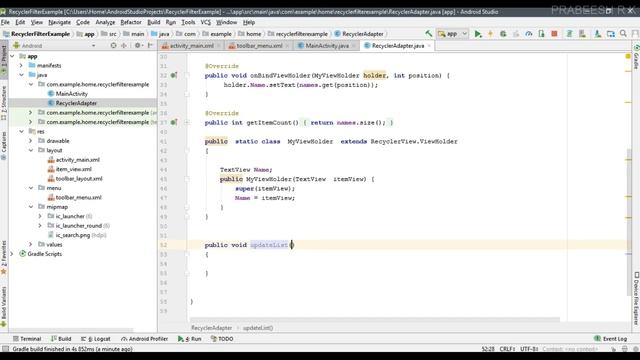The image size is (640, 360).
Task: Open the Logcat tool window
Action: [96, 339]
